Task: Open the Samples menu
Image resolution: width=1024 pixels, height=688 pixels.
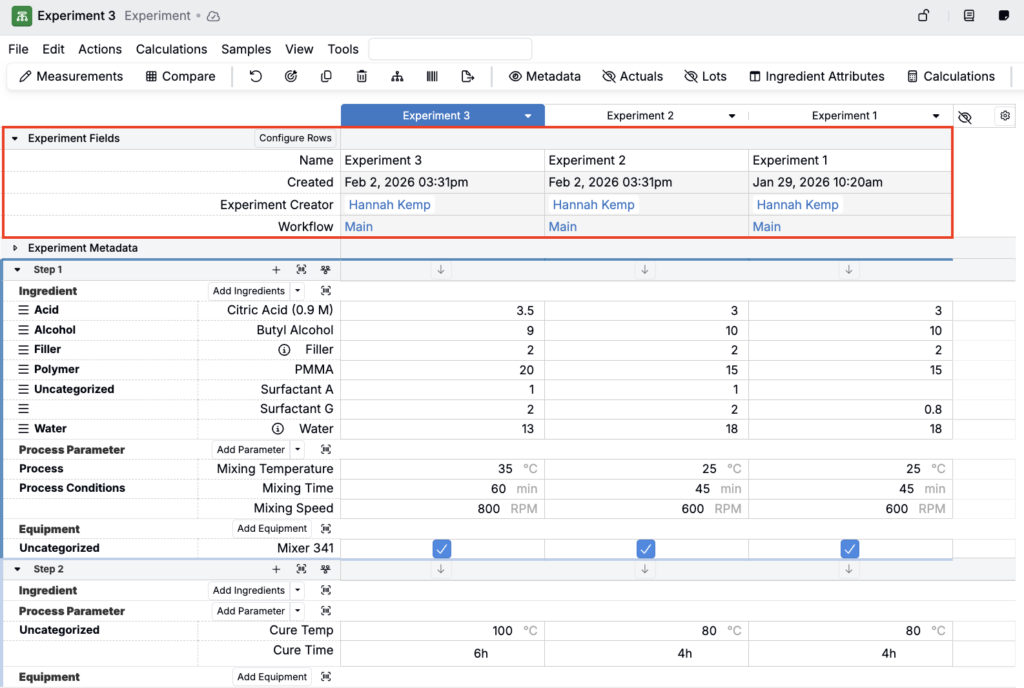Action: (246, 49)
